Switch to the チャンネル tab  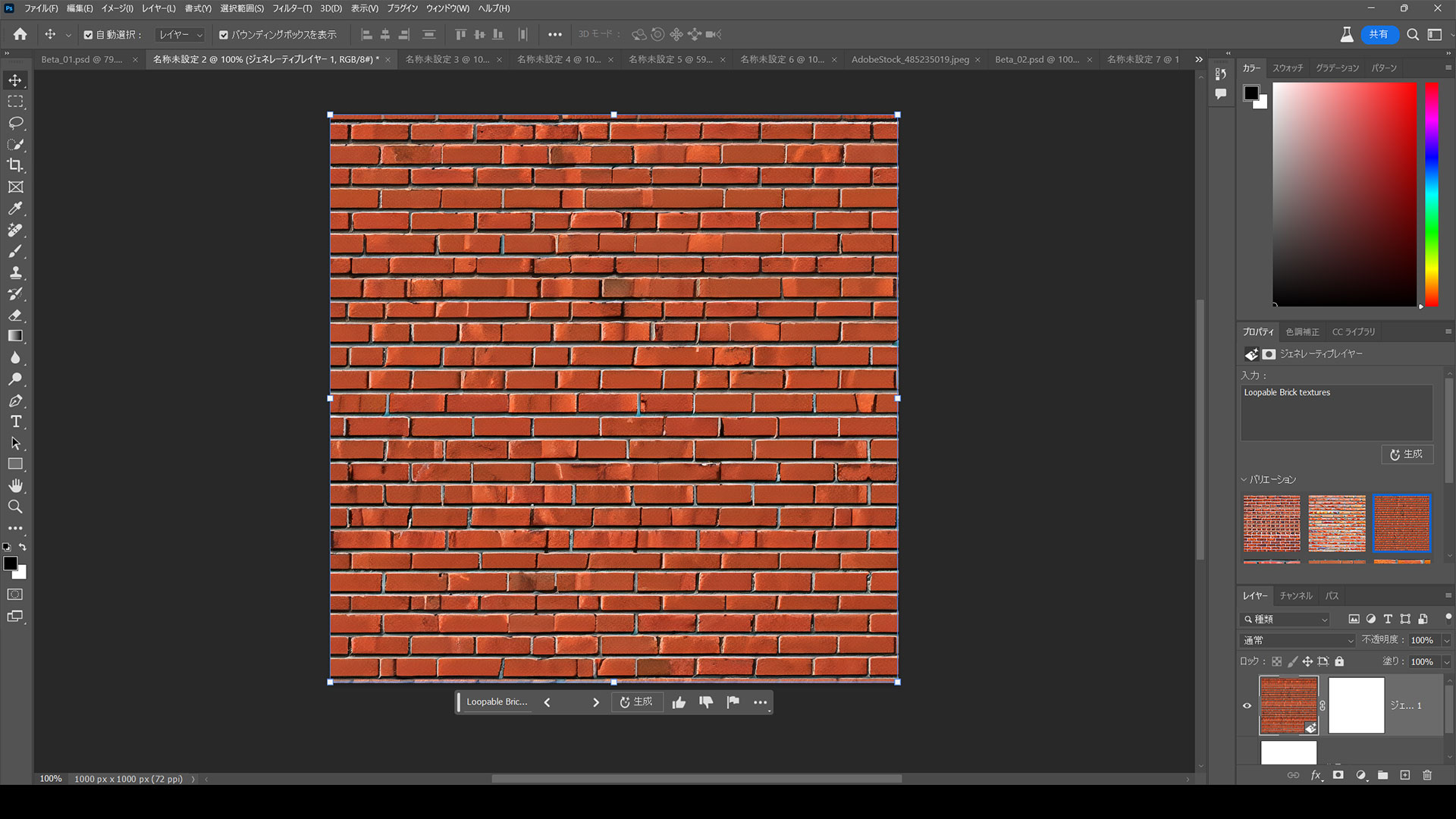tap(1296, 596)
